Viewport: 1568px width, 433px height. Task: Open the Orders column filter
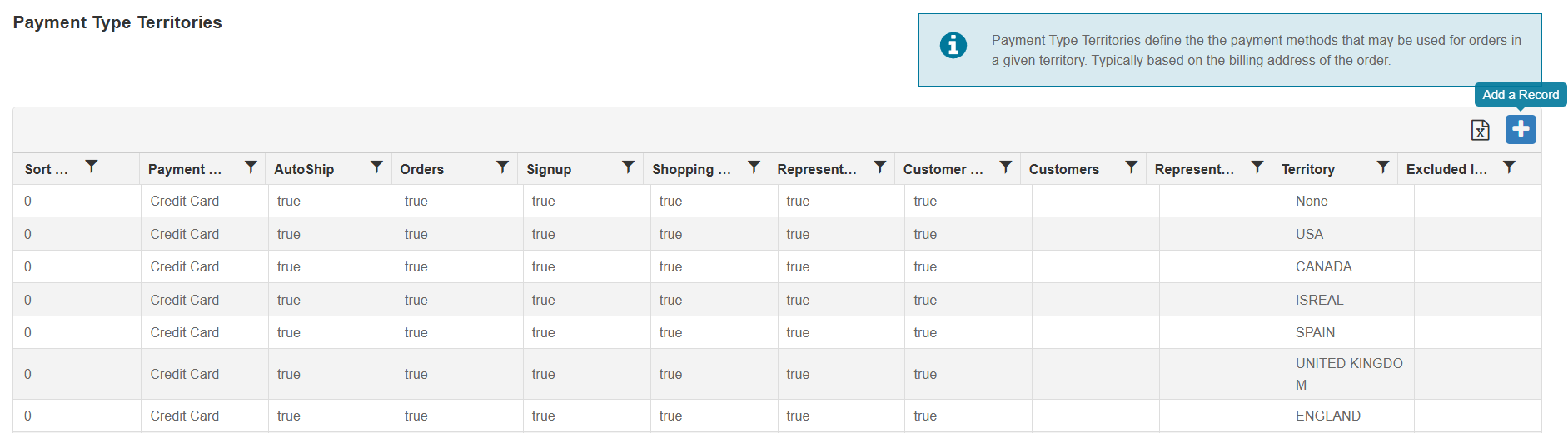(x=502, y=167)
